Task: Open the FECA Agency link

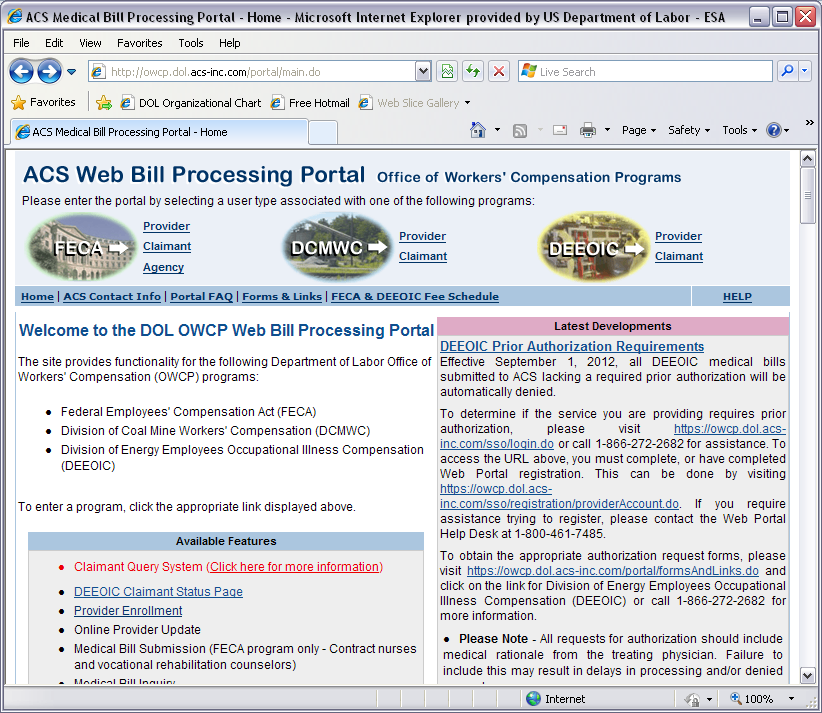Action: 163,267
